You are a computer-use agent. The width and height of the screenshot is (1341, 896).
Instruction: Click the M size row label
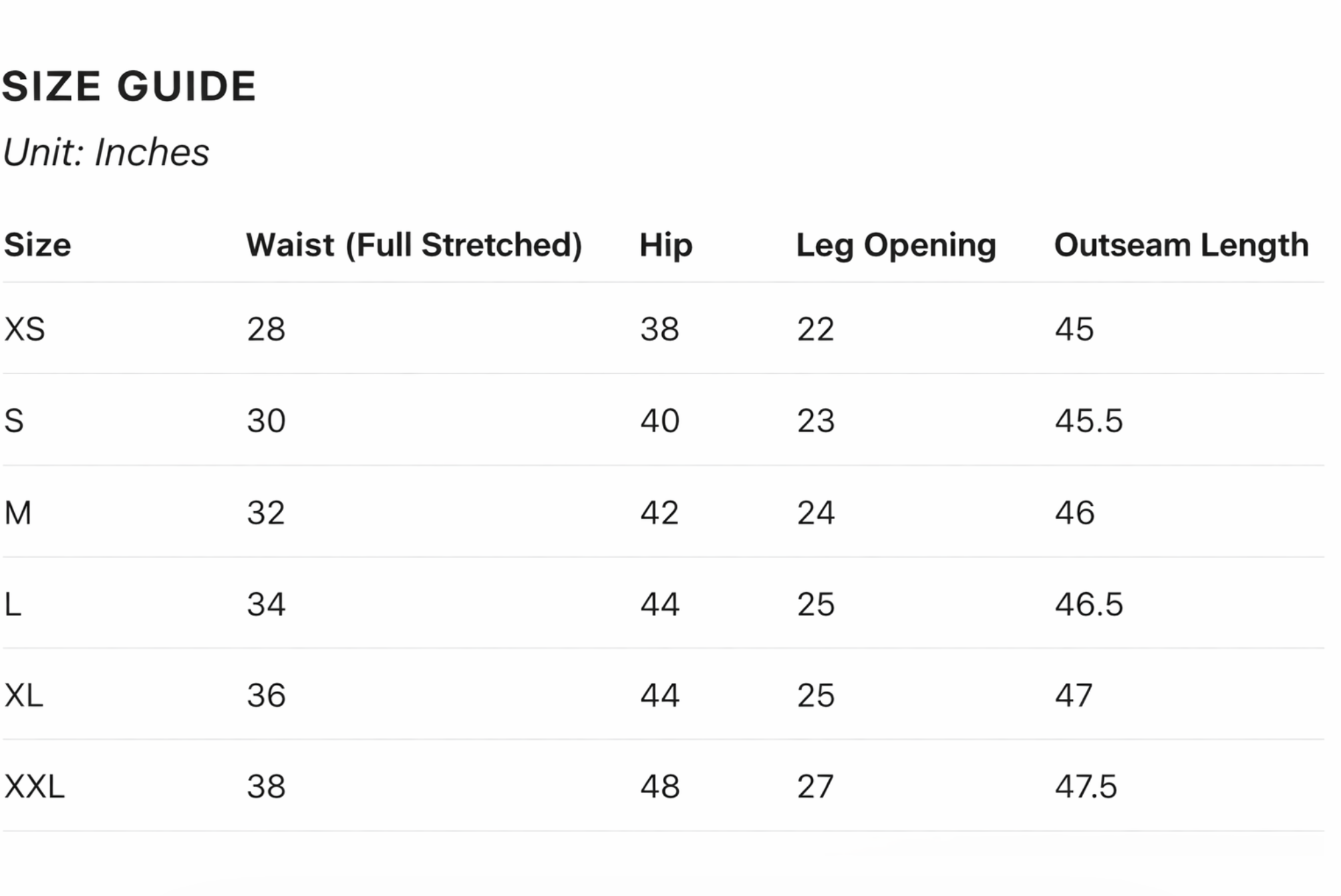tap(18, 513)
